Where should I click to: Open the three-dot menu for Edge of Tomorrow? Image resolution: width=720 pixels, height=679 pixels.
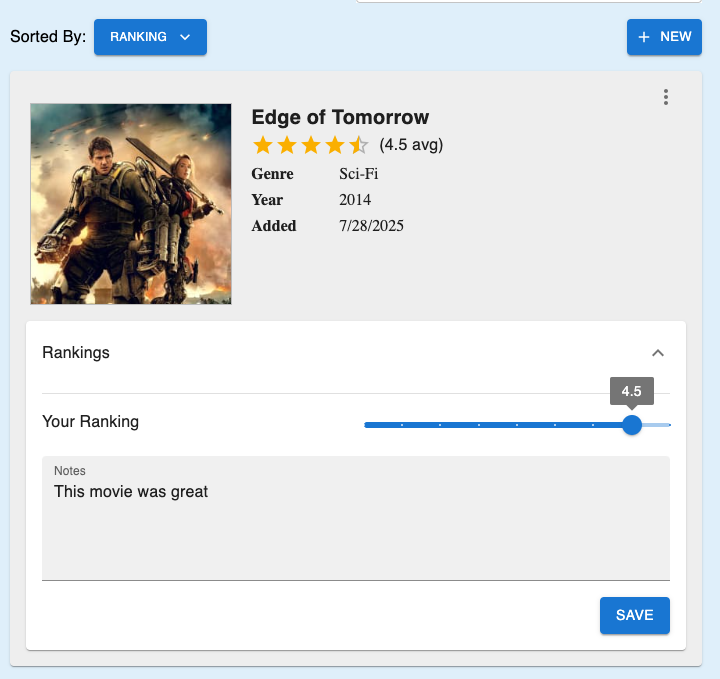pyautogui.click(x=665, y=97)
